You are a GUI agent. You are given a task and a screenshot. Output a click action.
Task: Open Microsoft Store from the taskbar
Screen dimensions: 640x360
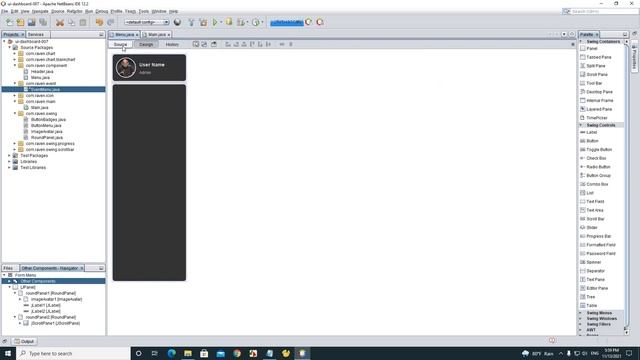pyautogui.click(x=204, y=353)
